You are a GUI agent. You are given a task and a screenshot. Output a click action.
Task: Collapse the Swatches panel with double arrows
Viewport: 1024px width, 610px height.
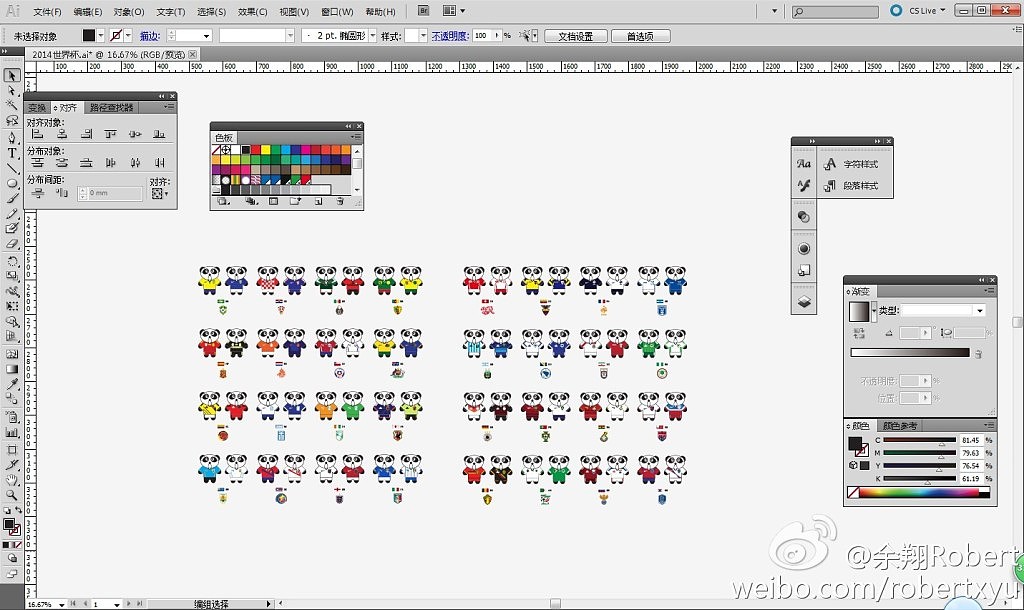tap(349, 126)
